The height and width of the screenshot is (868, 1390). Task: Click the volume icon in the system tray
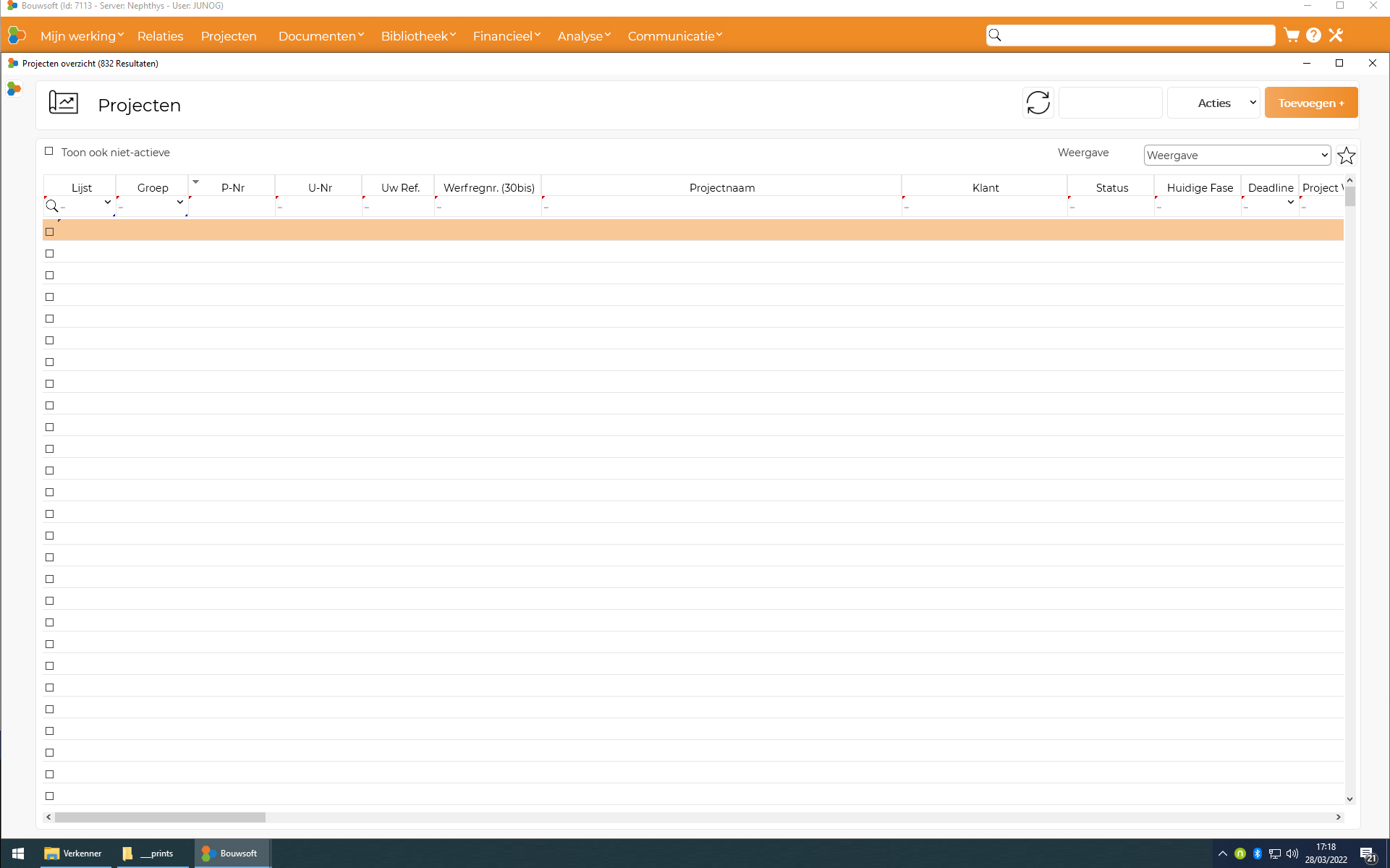(x=1292, y=854)
